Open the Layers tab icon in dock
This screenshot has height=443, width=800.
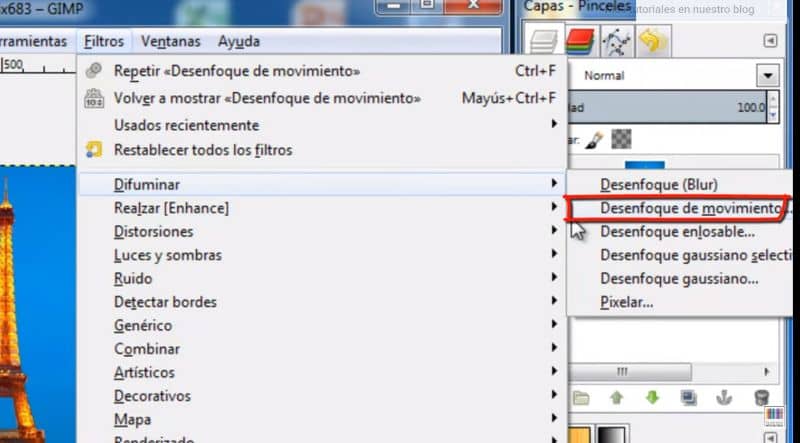coord(544,41)
